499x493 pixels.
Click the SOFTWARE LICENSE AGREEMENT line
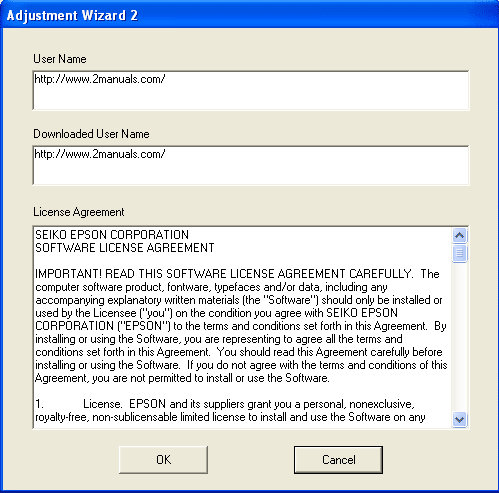point(125,248)
